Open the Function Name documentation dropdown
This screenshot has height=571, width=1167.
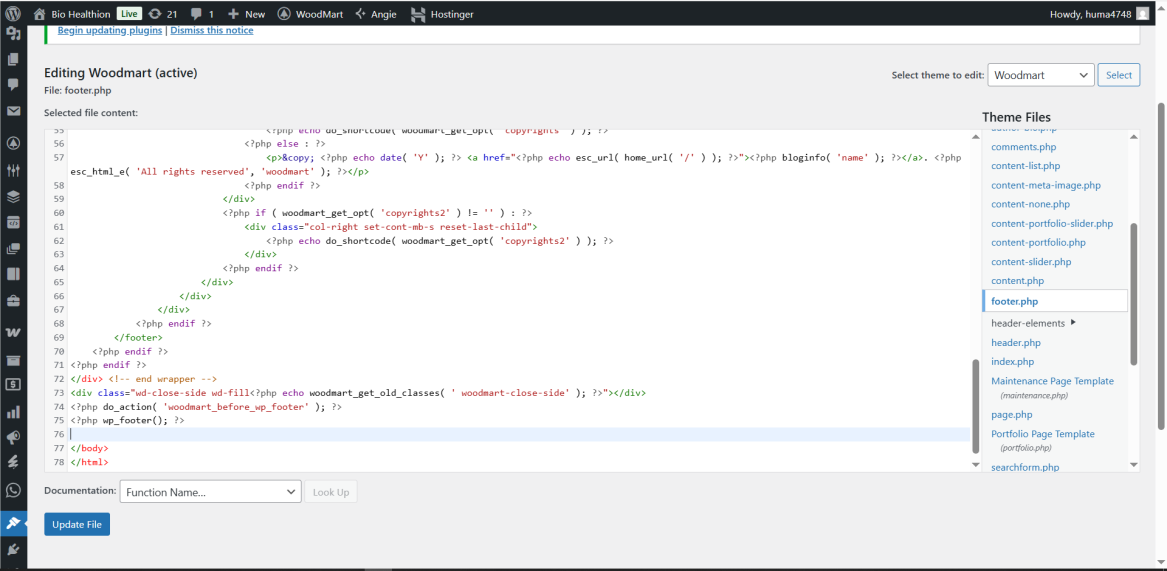[210, 492]
